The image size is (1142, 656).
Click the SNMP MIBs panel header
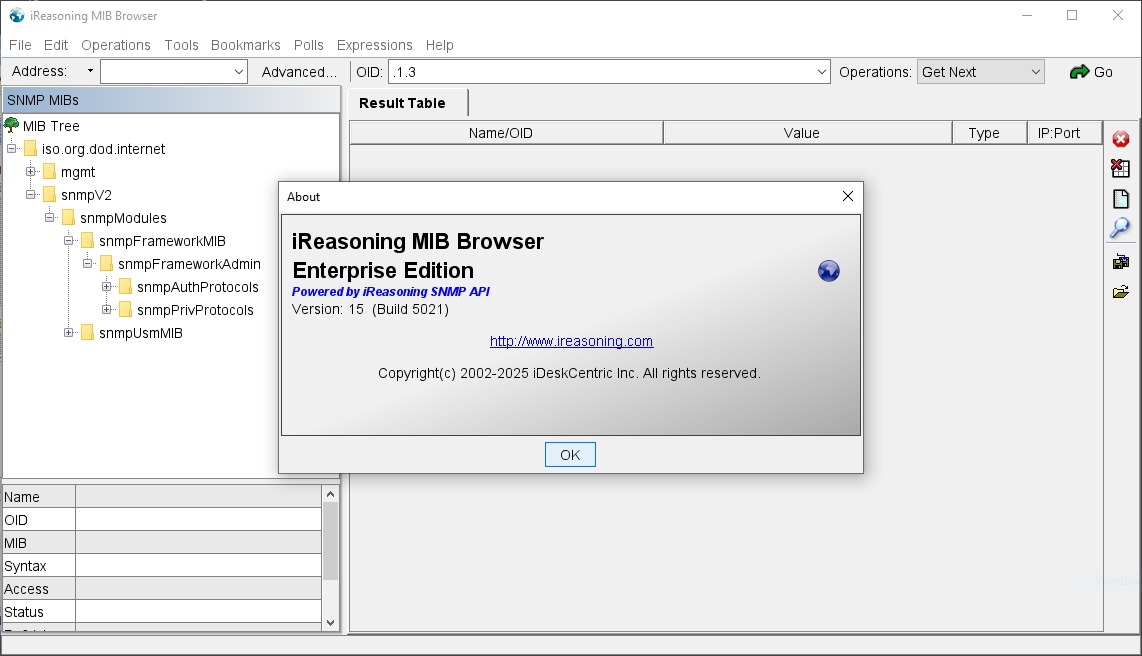171,100
